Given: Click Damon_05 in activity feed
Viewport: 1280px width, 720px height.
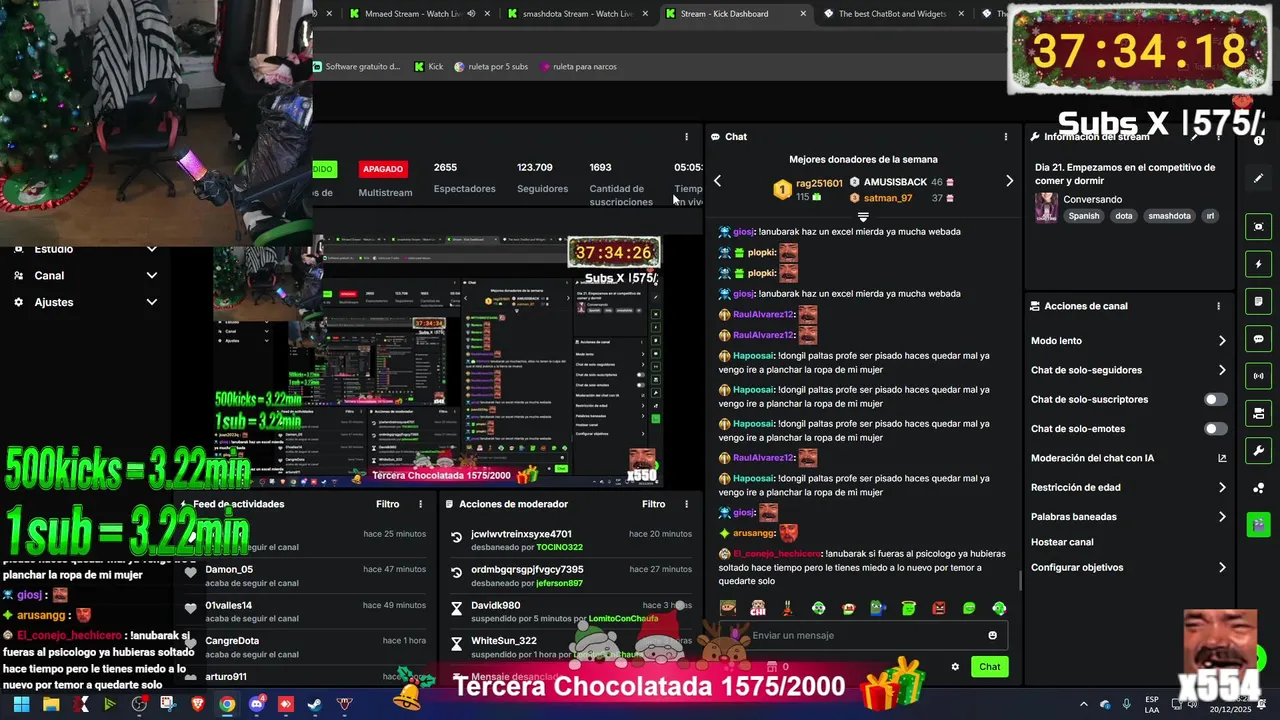Looking at the screenshot, I should click(x=229, y=570).
